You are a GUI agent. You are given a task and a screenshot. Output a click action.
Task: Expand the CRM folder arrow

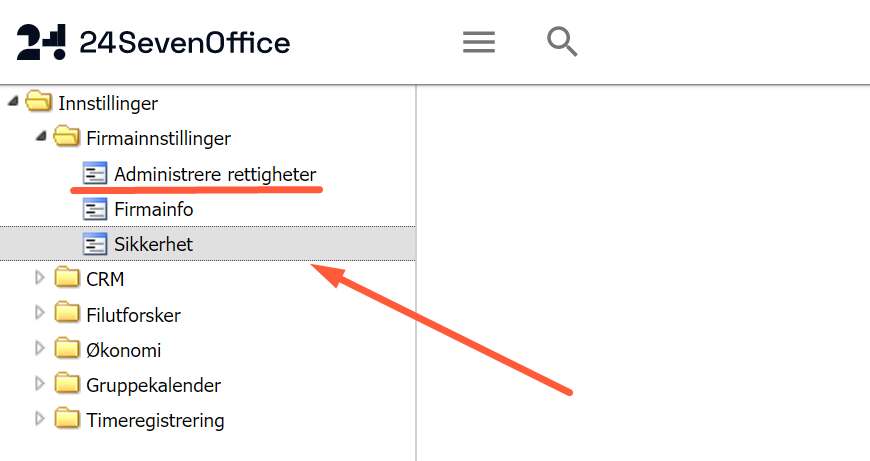[x=41, y=279]
